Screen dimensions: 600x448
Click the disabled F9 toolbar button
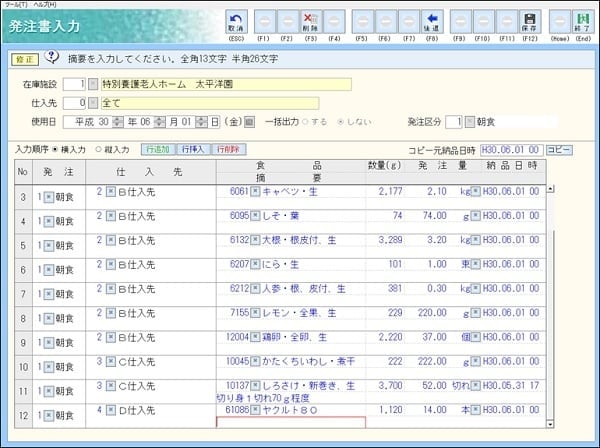(461, 22)
